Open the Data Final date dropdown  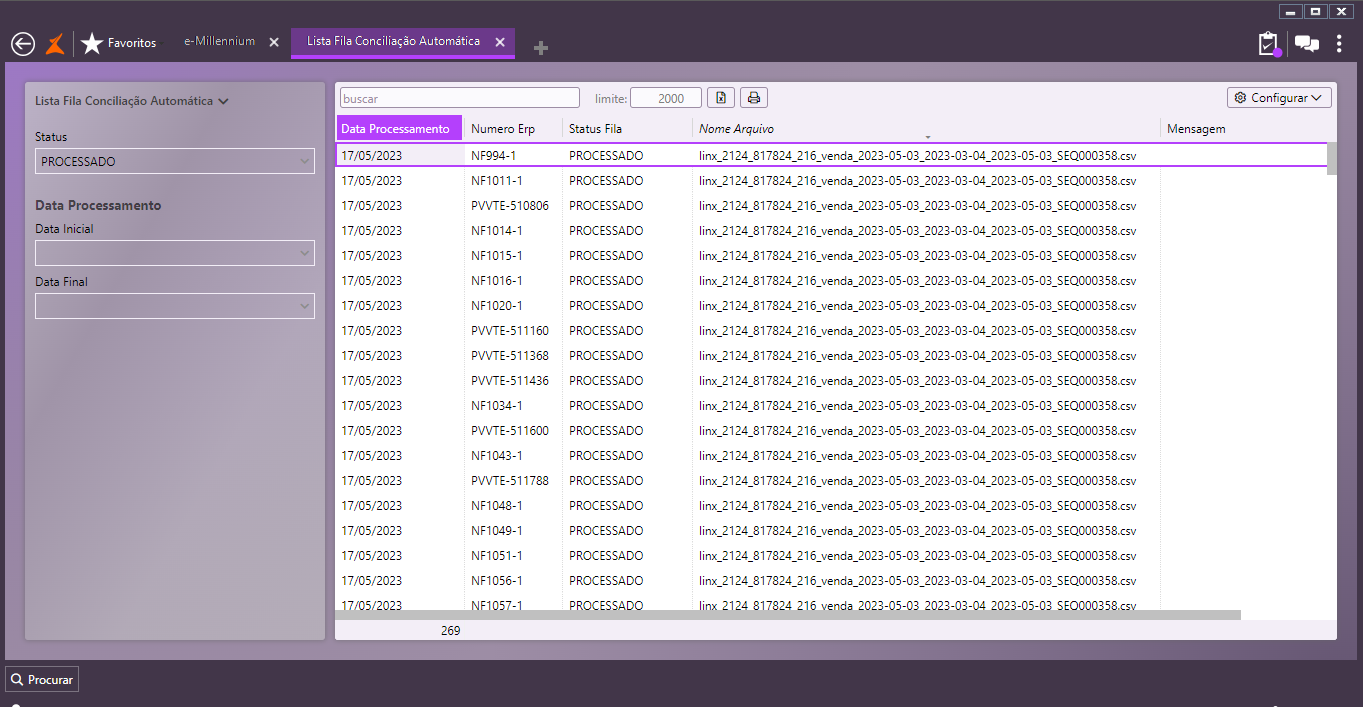pyautogui.click(x=174, y=306)
